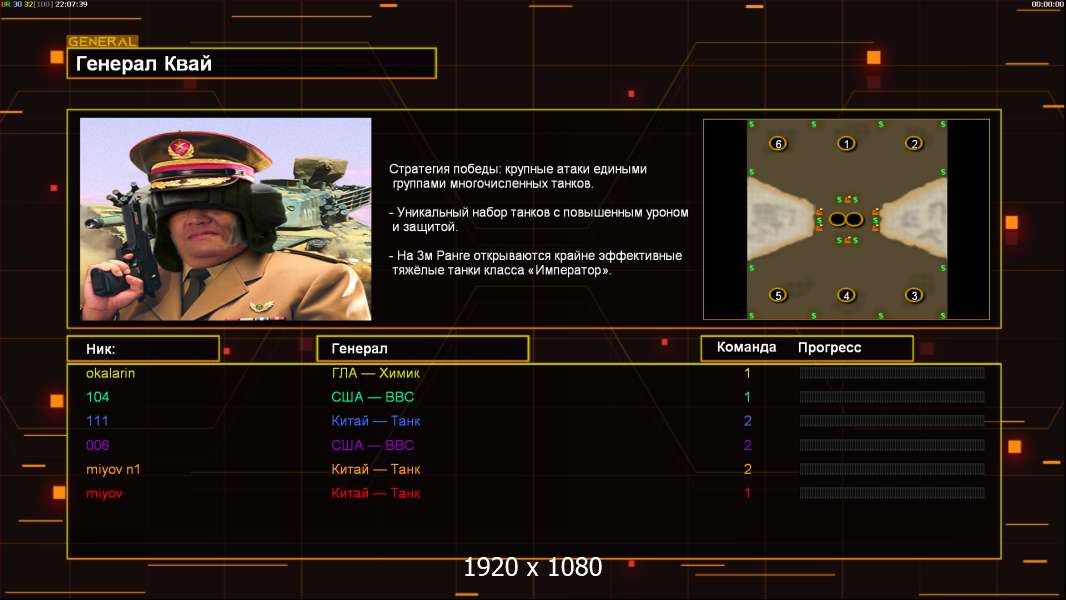Select start position 3 on the map
Screen dimensions: 1066x600
pyautogui.click(x=914, y=295)
